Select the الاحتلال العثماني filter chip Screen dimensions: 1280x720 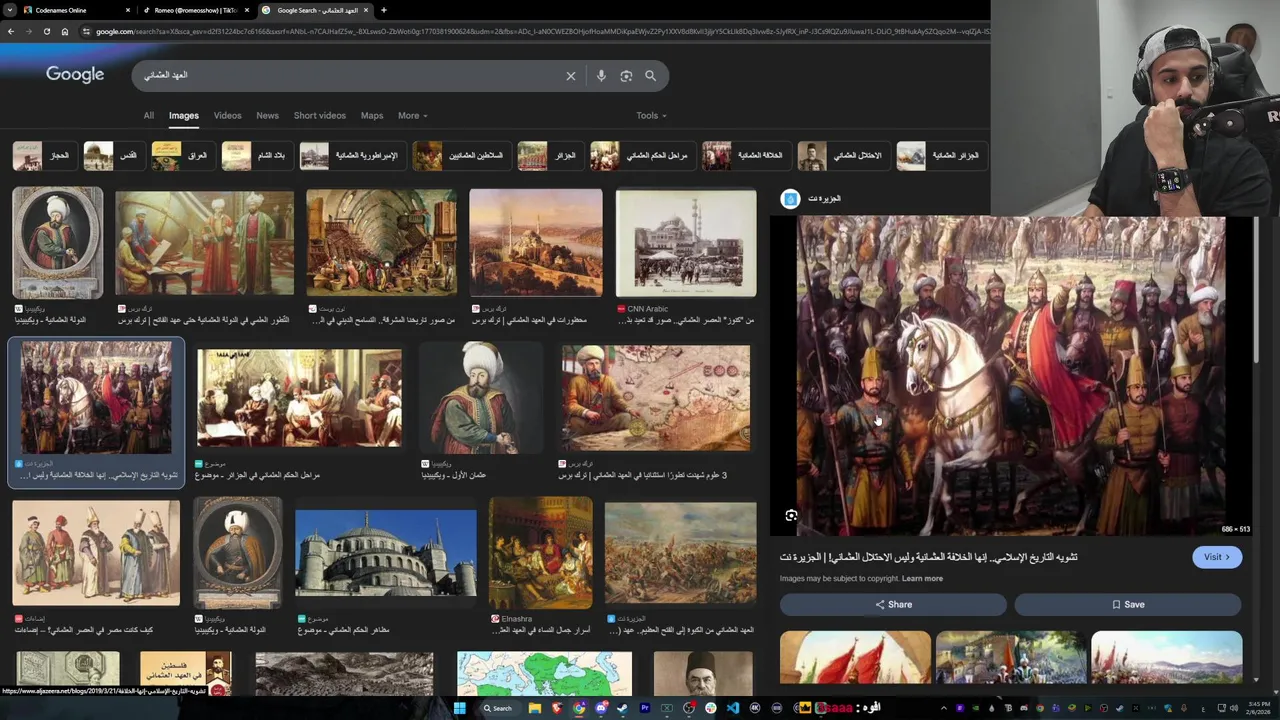click(x=842, y=156)
